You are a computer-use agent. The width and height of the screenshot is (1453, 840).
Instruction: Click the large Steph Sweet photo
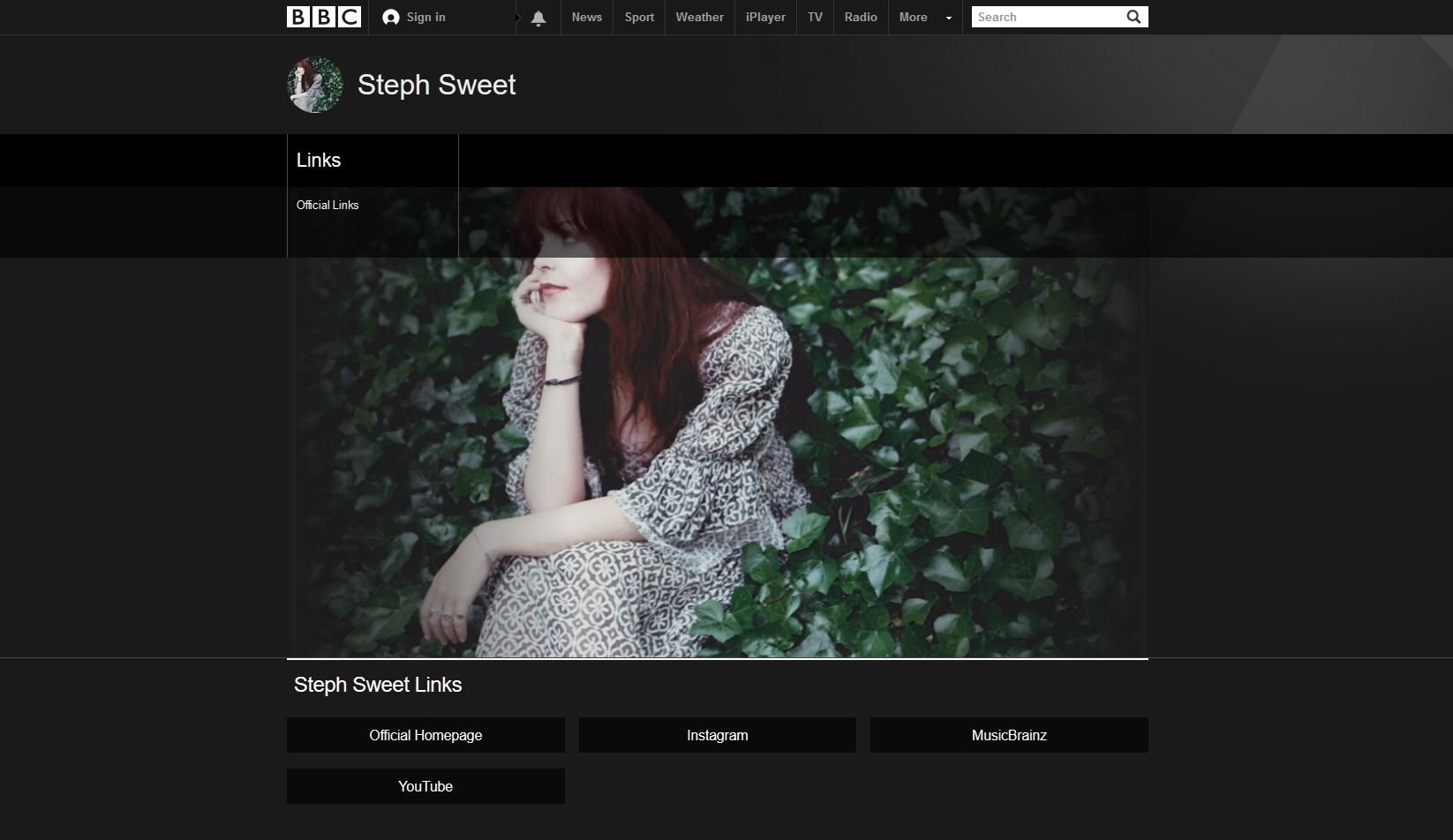[x=718, y=422]
